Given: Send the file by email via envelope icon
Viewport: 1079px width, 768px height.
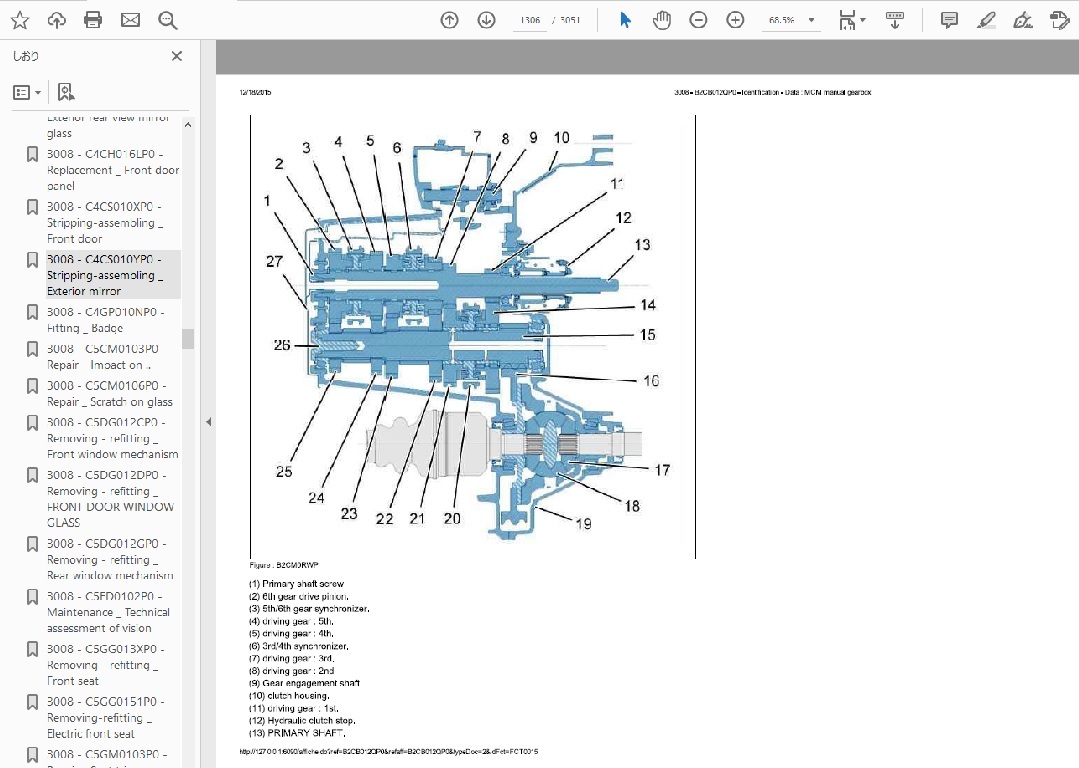Looking at the screenshot, I should click(130, 20).
